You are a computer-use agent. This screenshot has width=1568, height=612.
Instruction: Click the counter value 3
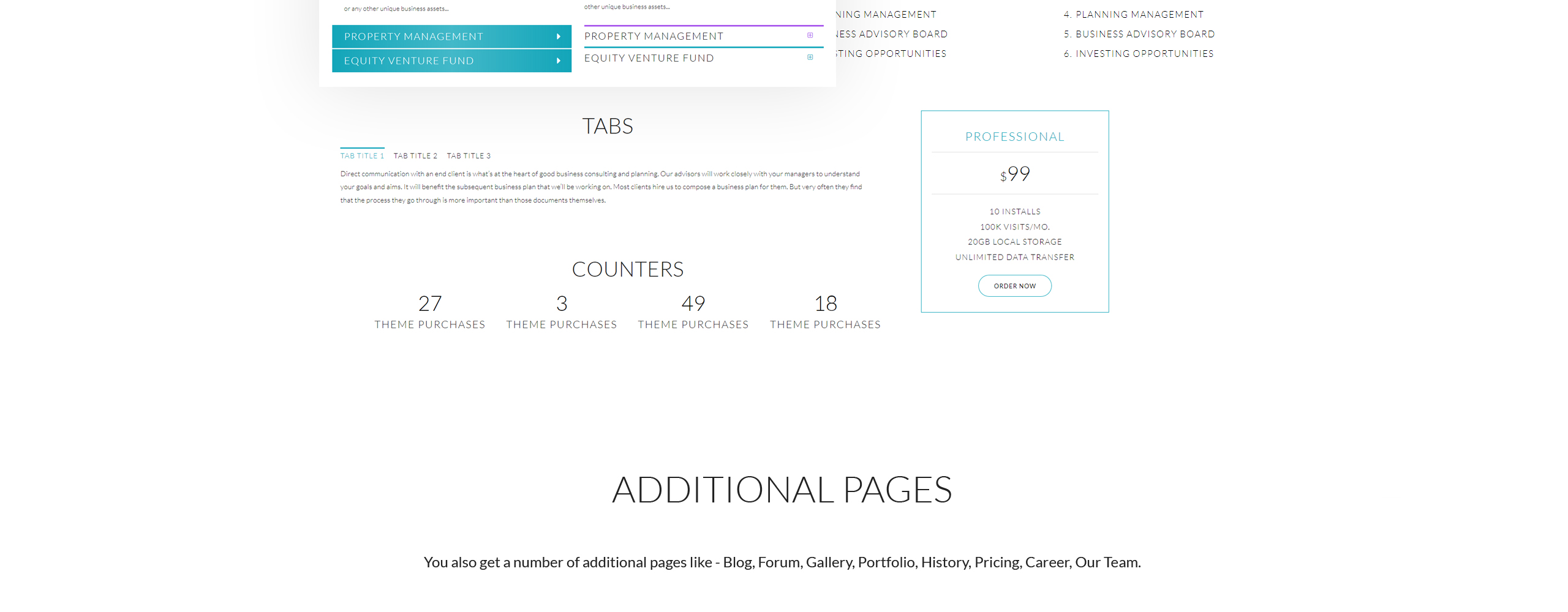coord(562,304)
